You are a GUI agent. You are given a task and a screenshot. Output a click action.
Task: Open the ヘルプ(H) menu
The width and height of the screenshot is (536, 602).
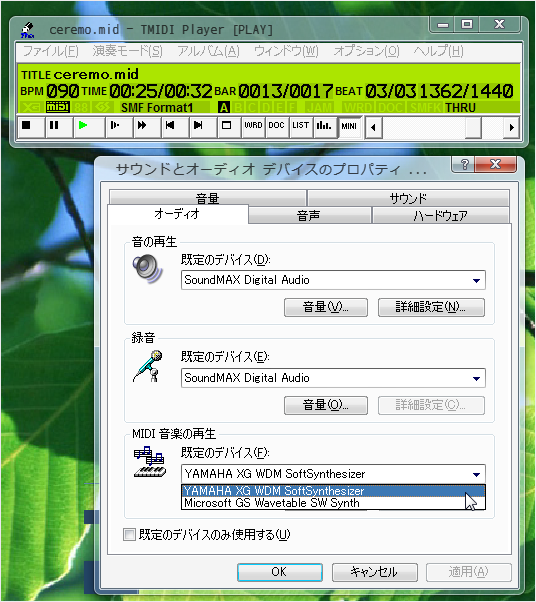point(438,51)
